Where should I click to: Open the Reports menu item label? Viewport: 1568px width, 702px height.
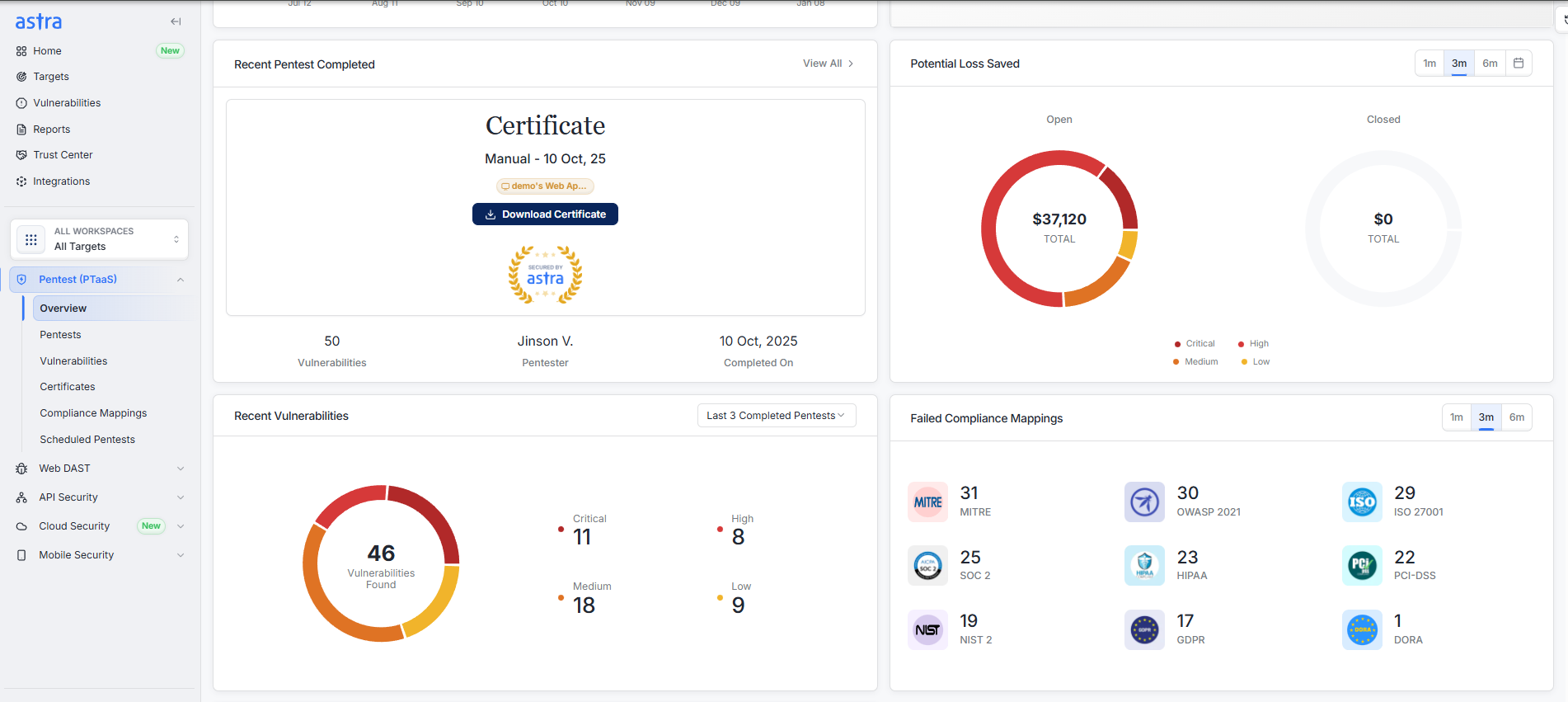tap(51, 130)
